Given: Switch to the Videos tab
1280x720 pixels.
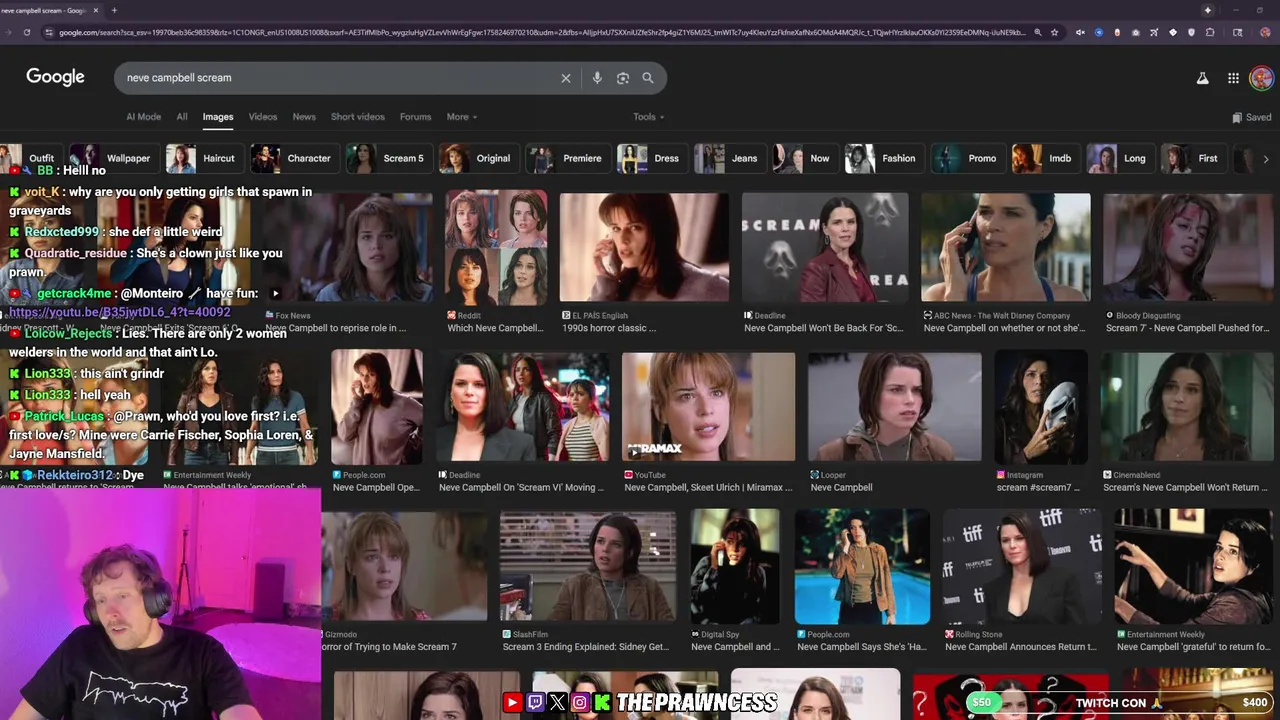Looking at the screenshot, I should (x=263, y=117).
